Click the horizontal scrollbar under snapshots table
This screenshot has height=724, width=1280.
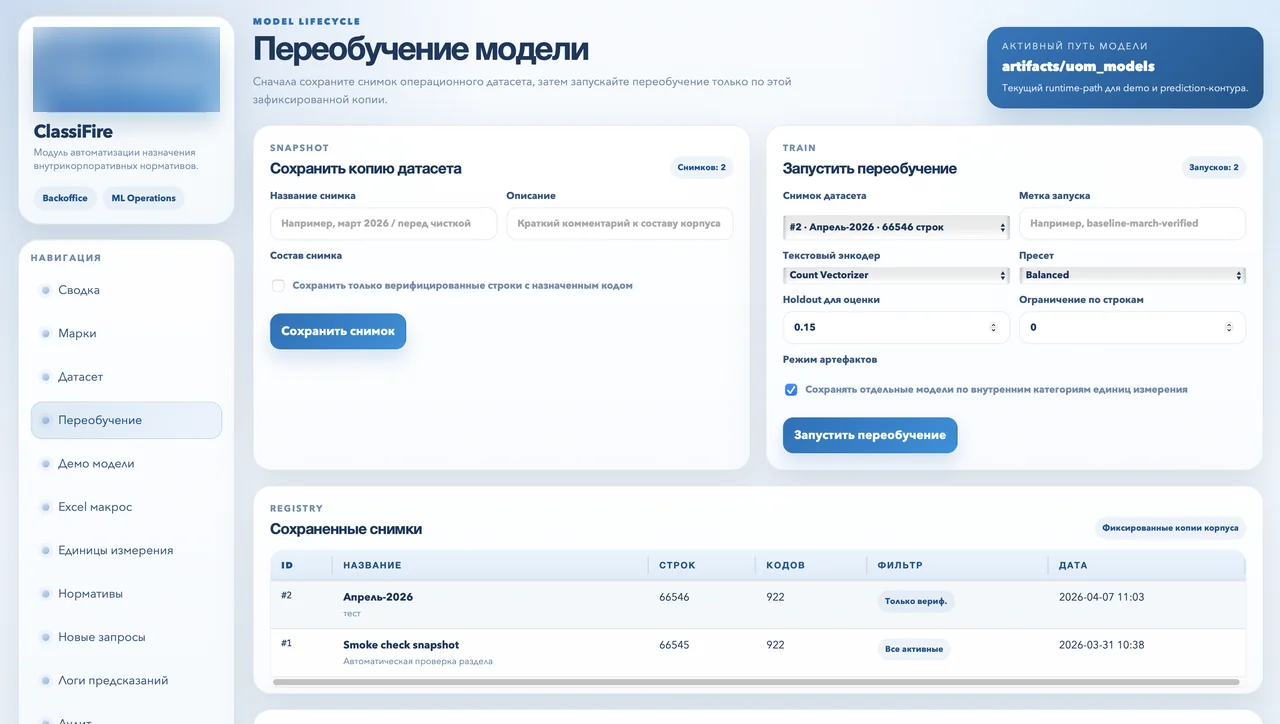755,682
